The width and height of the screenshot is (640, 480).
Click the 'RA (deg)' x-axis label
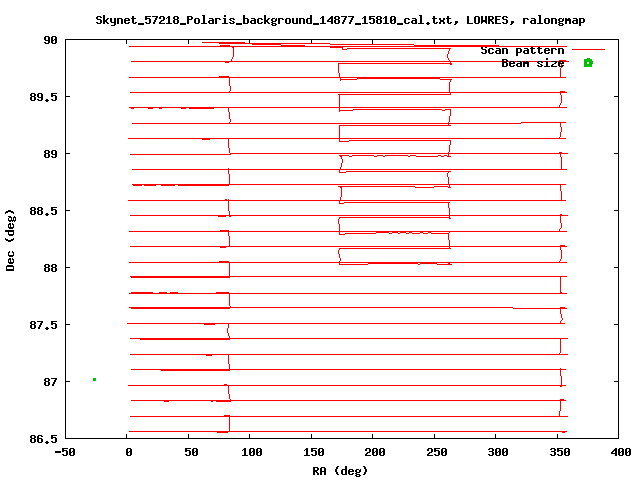click(x=340, y=471)
